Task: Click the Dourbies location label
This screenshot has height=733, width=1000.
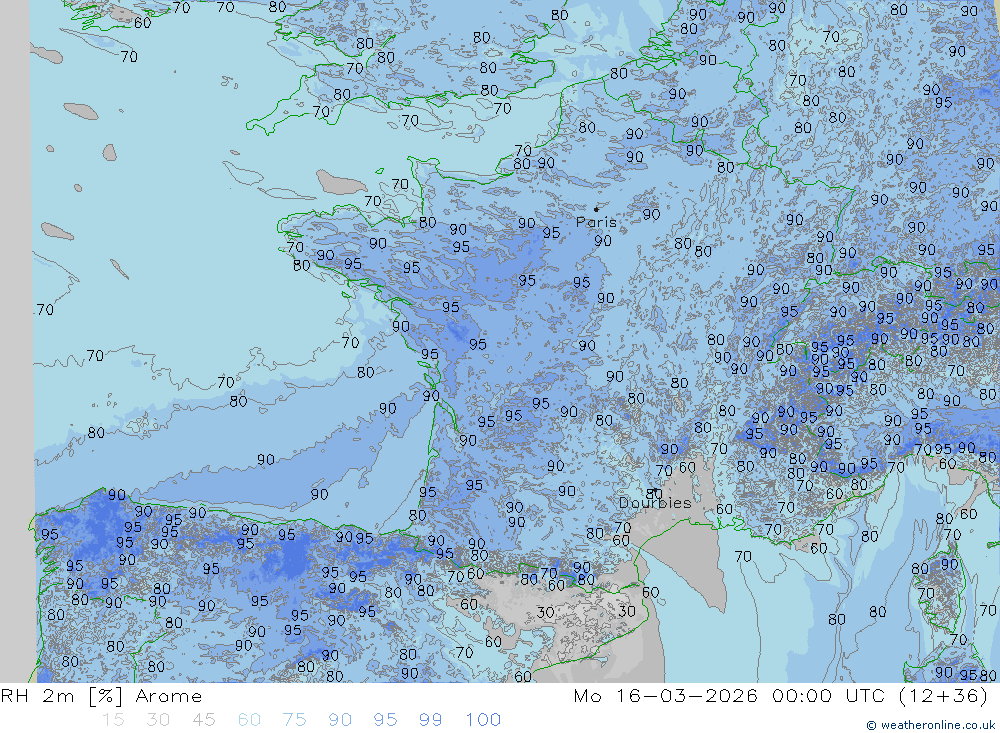Action: [655, 503]
